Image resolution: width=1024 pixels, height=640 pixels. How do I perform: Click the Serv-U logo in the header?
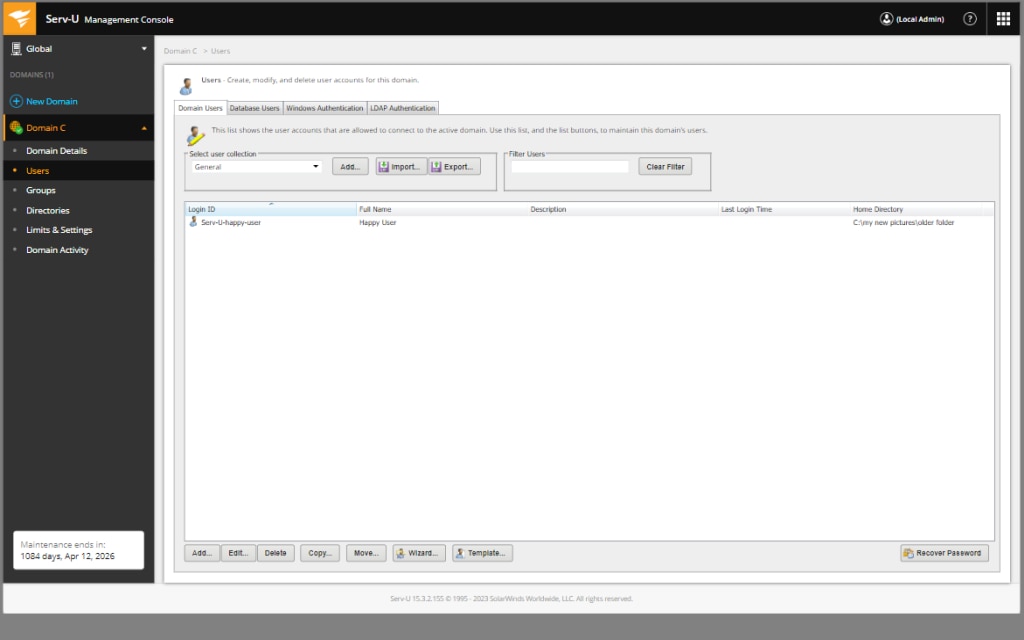[x=19, y=17]
